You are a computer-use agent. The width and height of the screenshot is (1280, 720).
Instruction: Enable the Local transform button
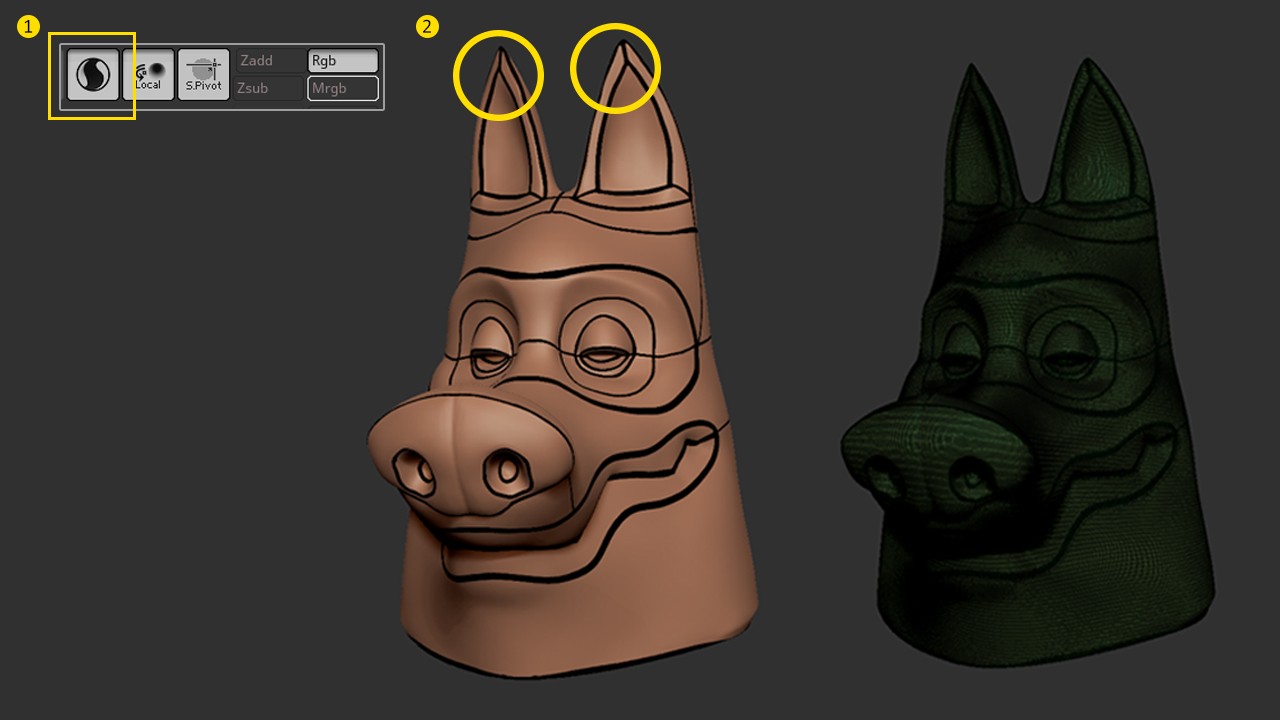(148, 75)
